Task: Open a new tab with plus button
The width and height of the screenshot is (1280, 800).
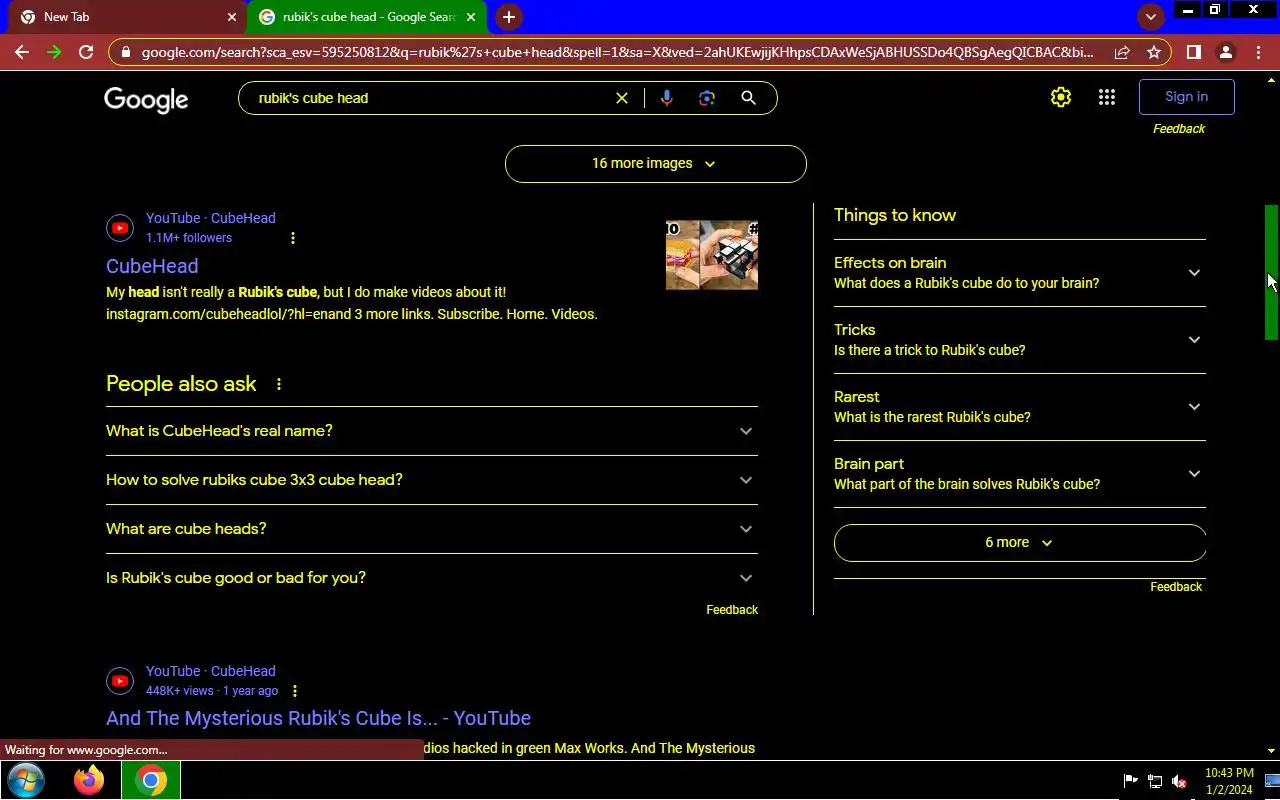Action: coord(509,17)
